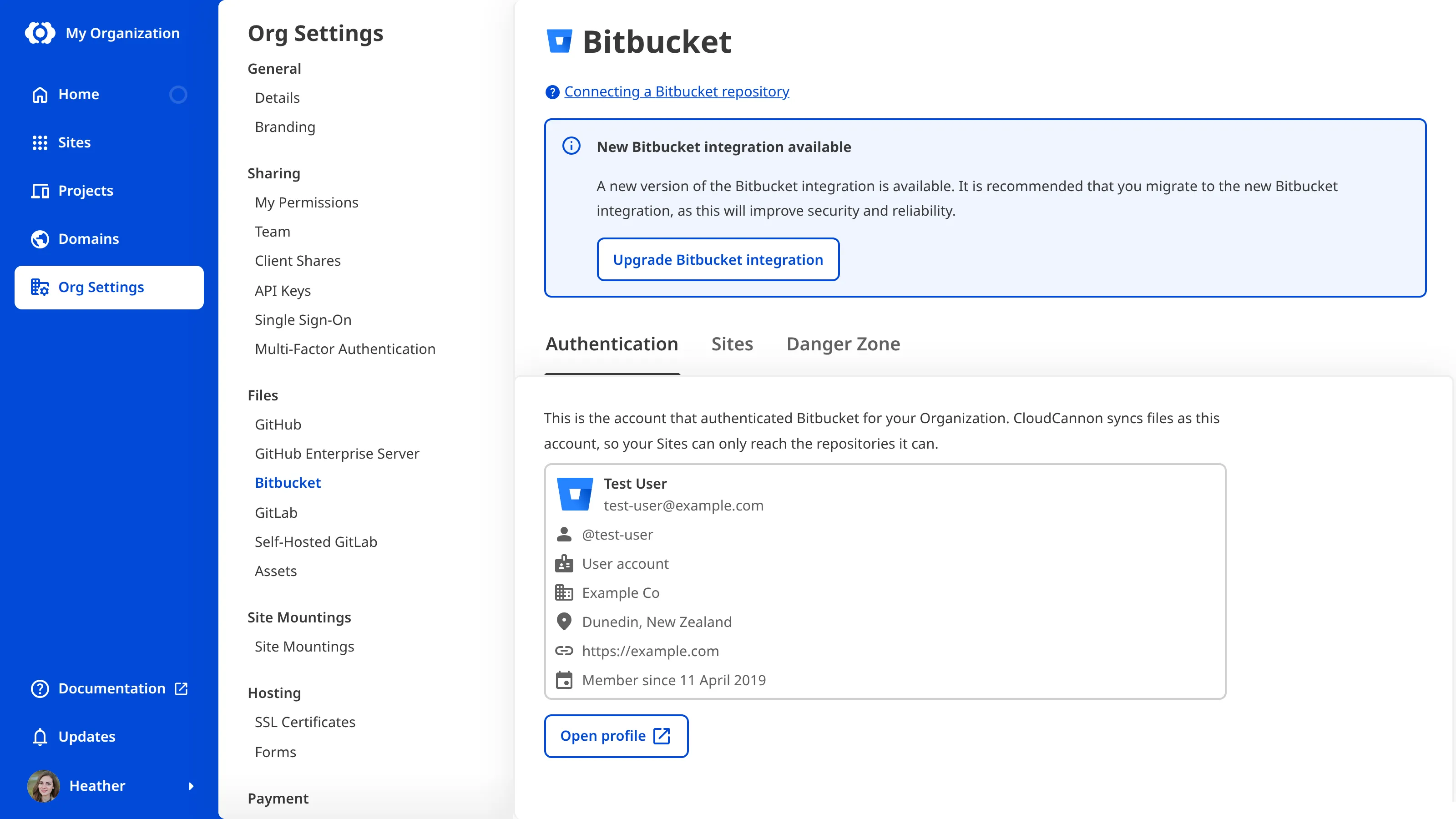Click the Open profile button
This screenshot has height=819, width=1456.
coord(616,736)
